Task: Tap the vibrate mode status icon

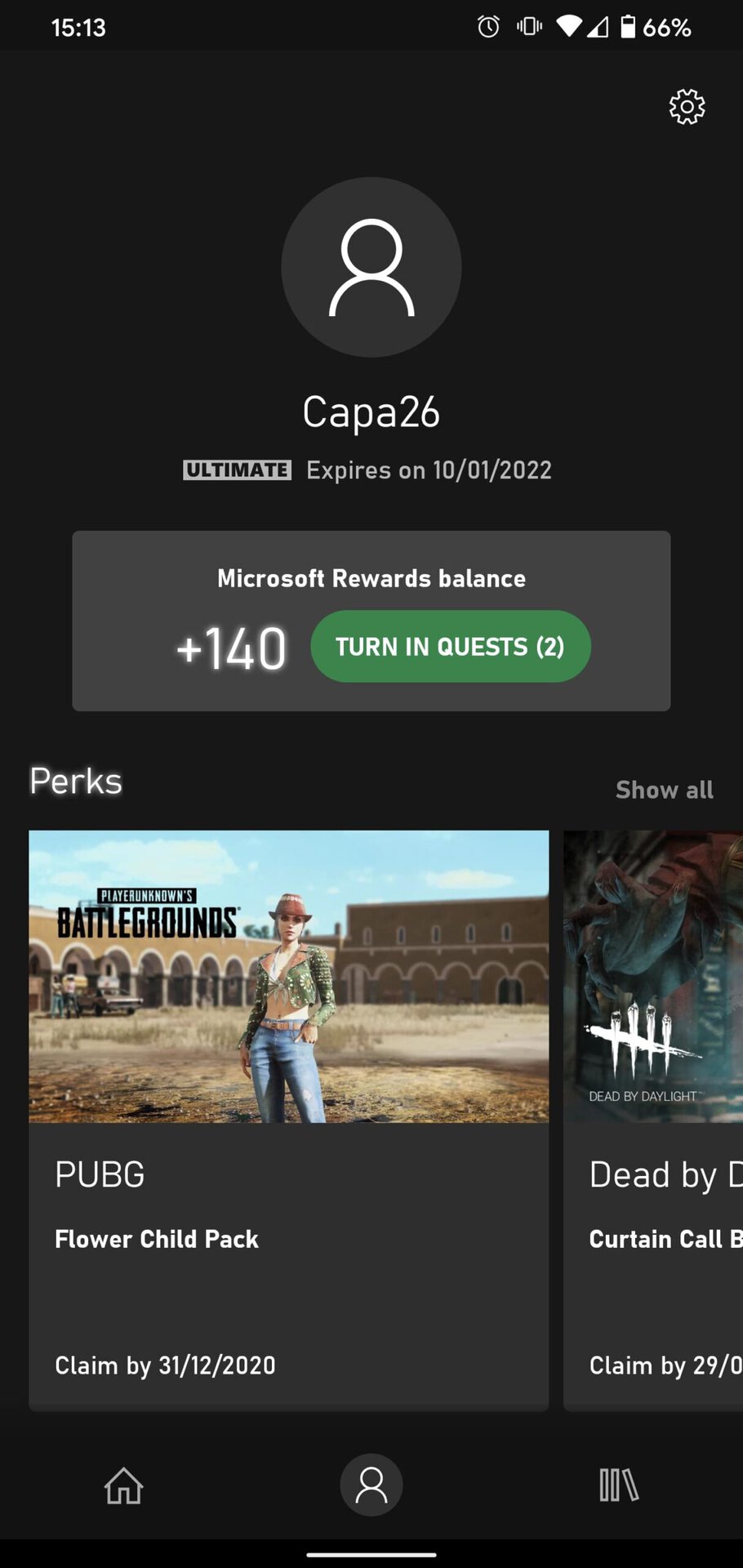Action: point(529,27)
